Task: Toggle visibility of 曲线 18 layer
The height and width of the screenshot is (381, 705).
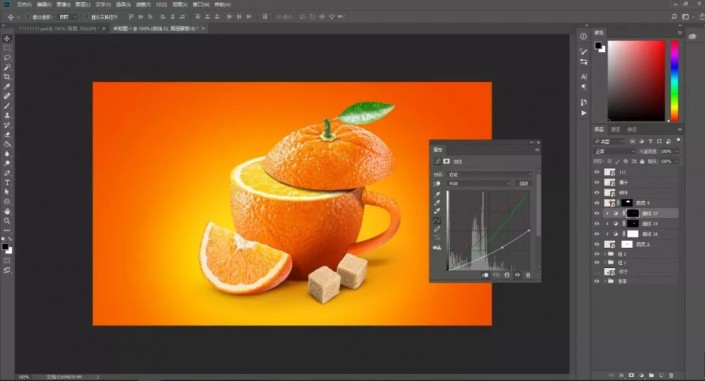Action: pyautogui.click(x=597, y=234)
